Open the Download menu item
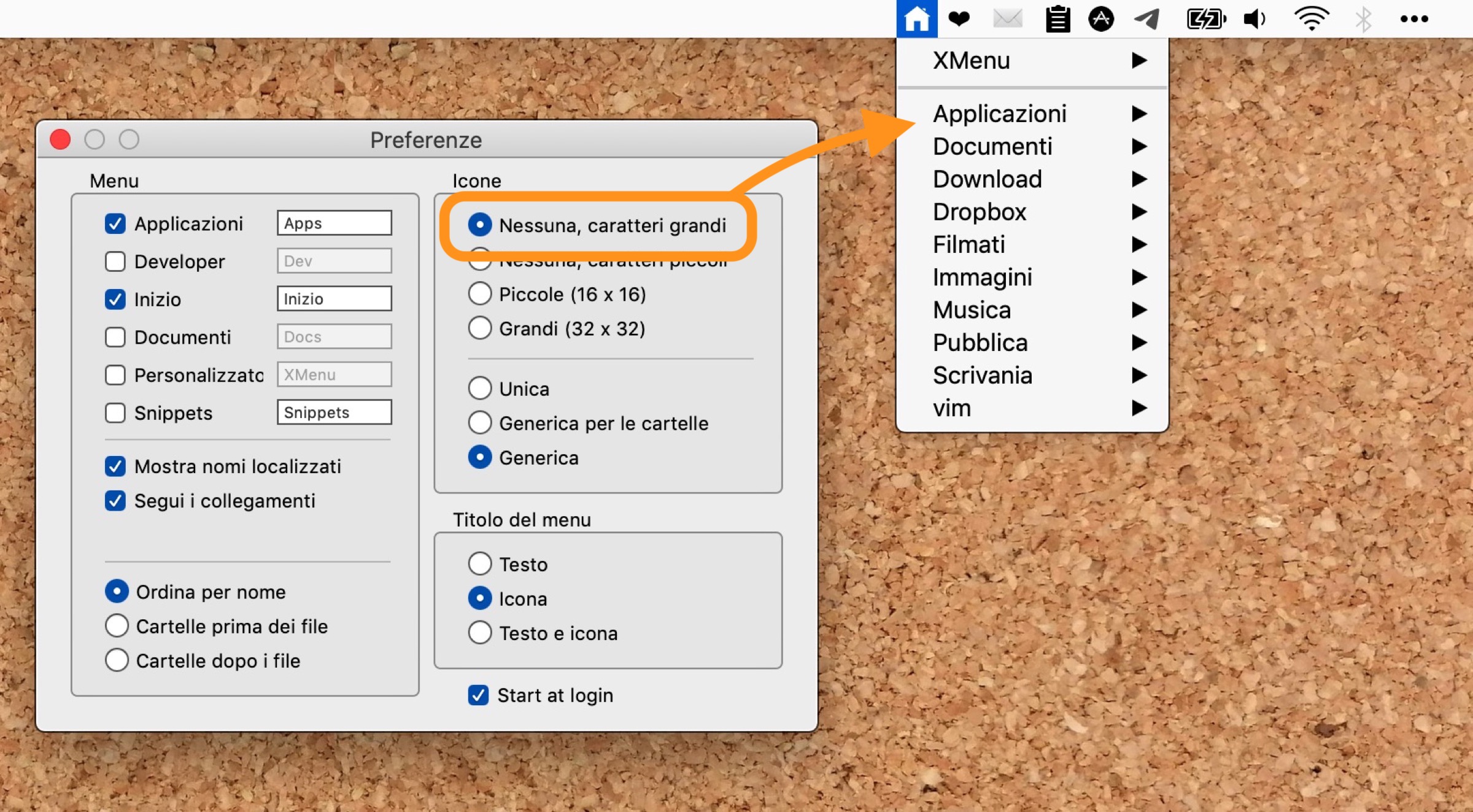The width and height of the screenshot is (1473, 812). click(987, 179)
